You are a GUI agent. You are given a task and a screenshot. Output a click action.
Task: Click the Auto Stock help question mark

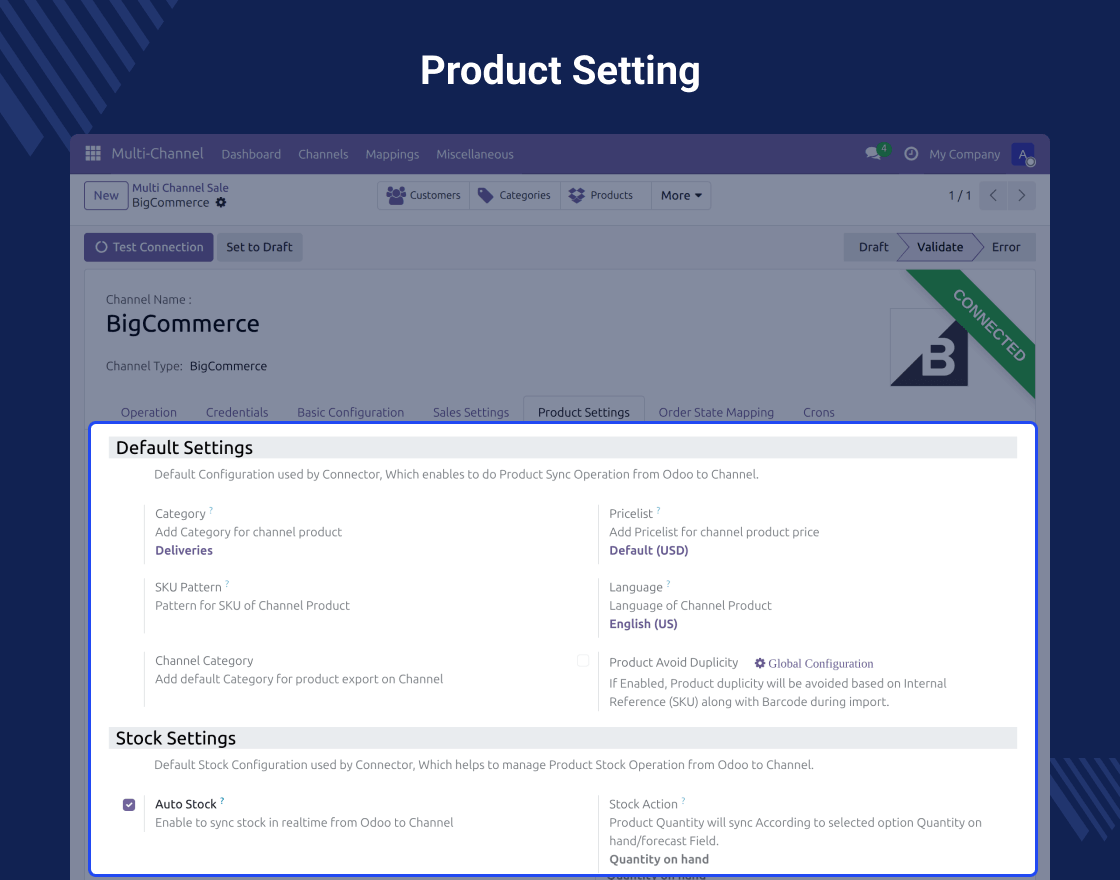click(222, 801)
